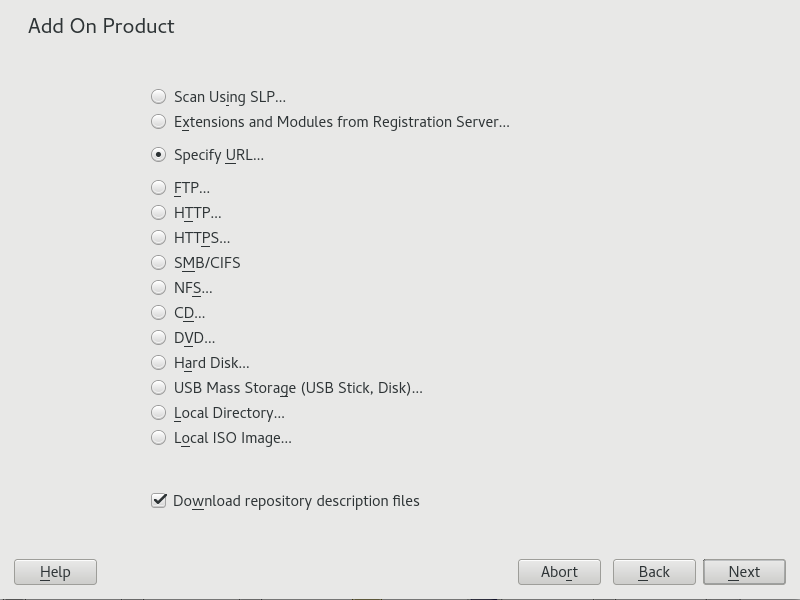Choose the NFS radio option

159,287
